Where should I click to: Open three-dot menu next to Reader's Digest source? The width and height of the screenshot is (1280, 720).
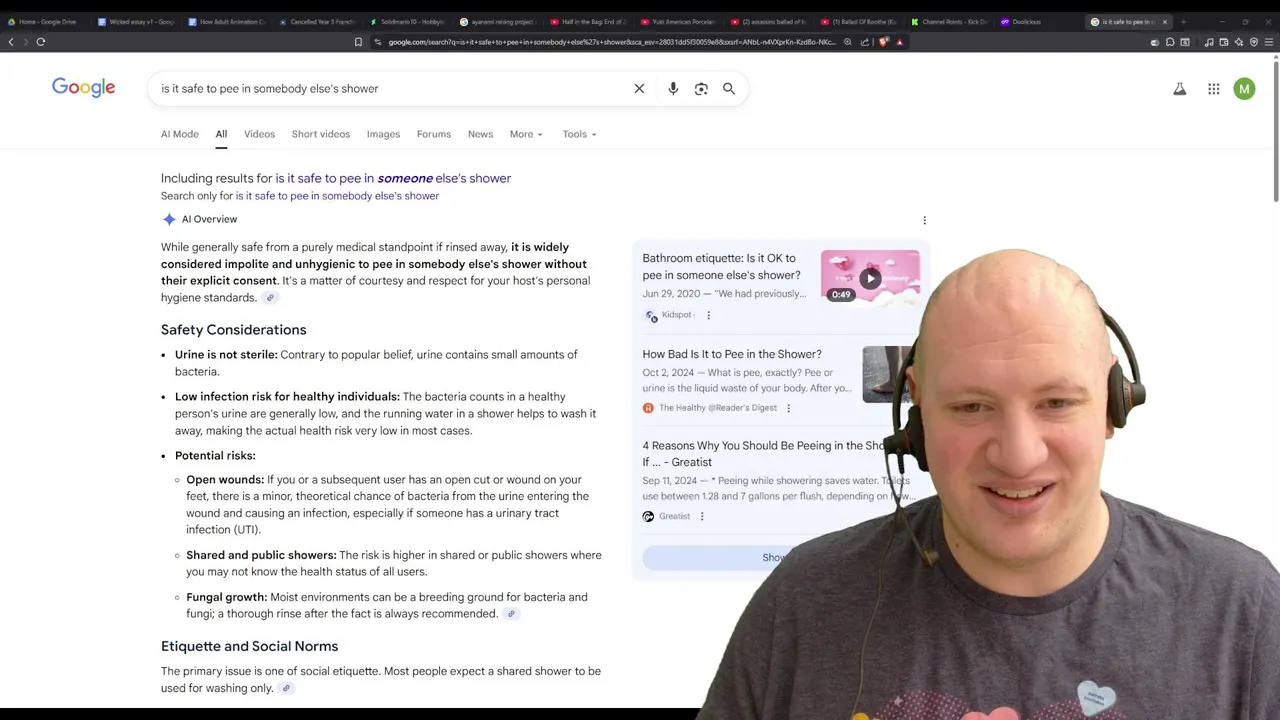(x=788, y=408)
